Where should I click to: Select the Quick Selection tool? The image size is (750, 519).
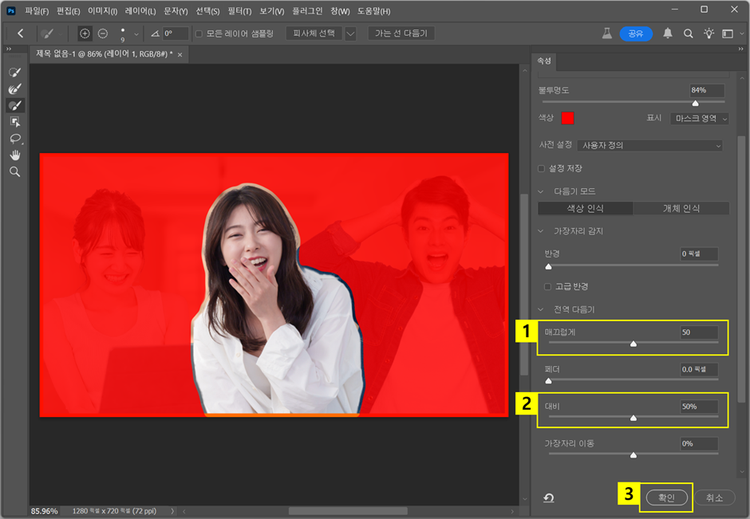click(x=15, y=74)
